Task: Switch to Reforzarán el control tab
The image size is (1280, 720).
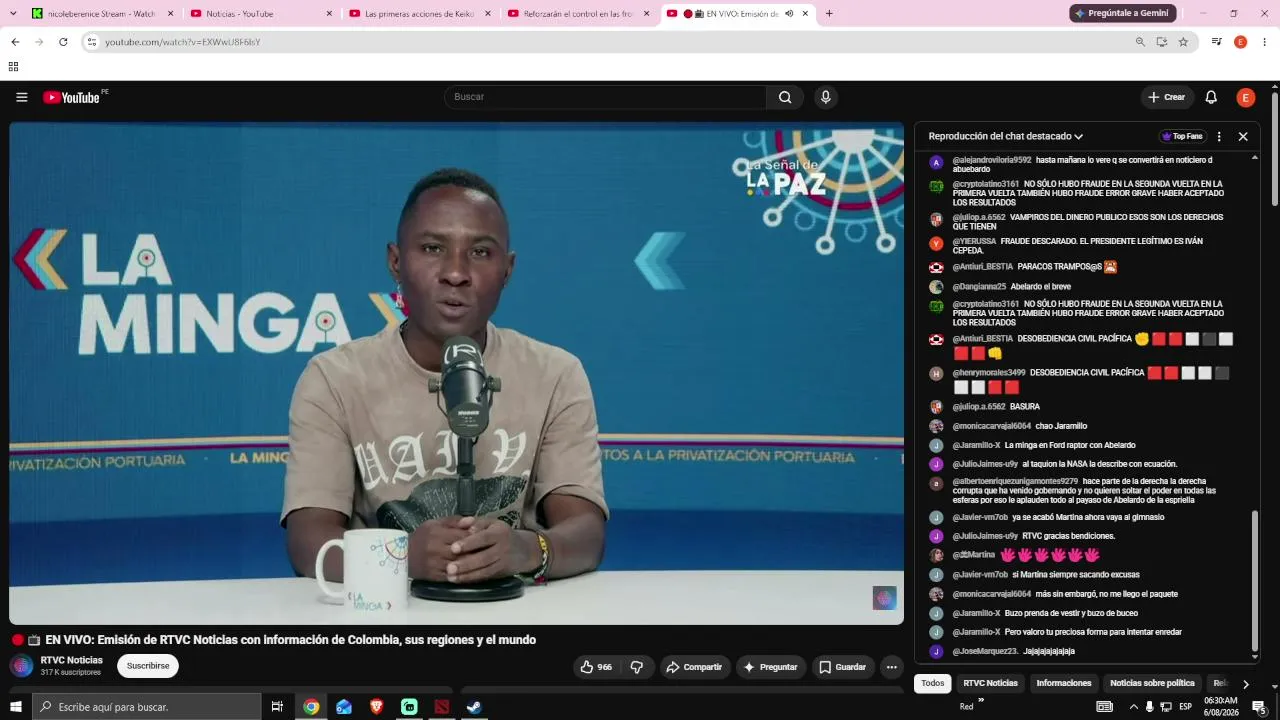Action: coord(578,14)
